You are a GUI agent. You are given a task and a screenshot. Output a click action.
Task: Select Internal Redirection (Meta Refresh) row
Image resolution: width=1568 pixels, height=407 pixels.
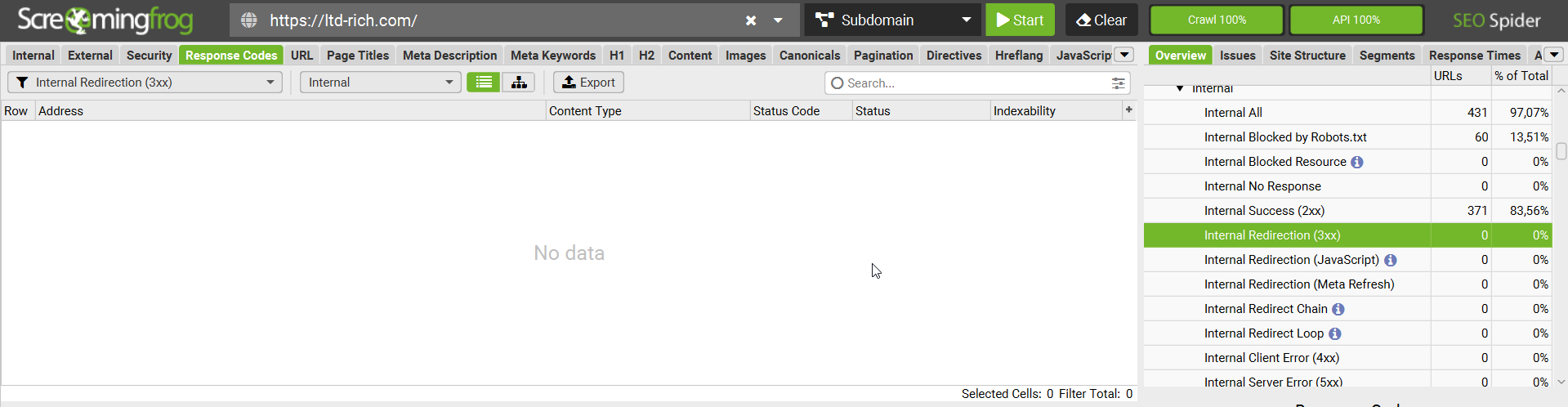pos(1347,284)
